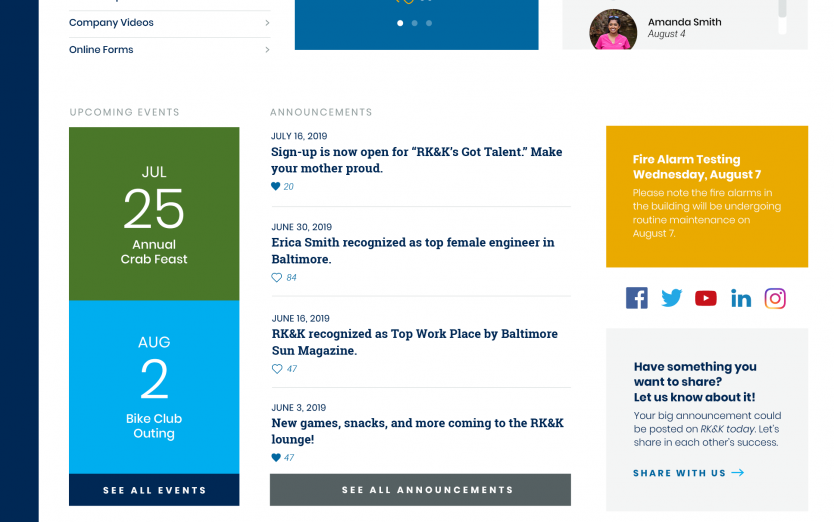Screen dimensions: 834x522
Task: Click See All Announcements button
Action: click(420, 490)
